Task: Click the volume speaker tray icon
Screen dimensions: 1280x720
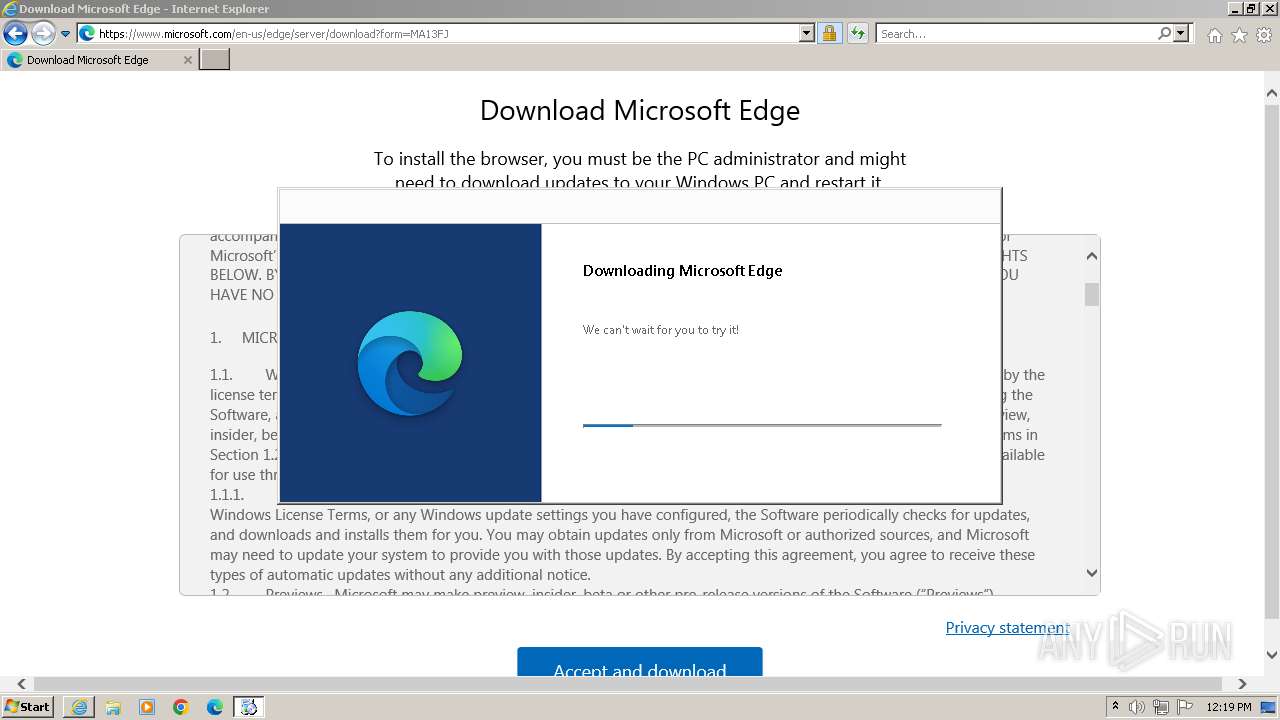Action: (x=1137, y=707)
